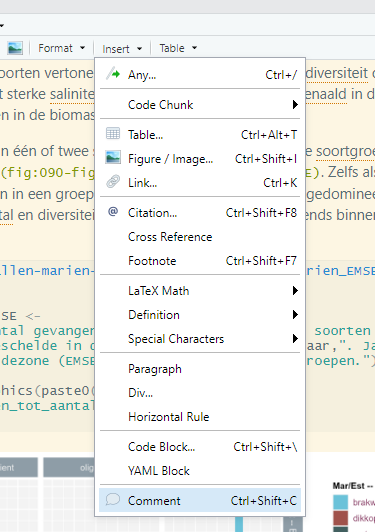
Task: Click the Figure / Image picture icon
Action: point(113,158)
